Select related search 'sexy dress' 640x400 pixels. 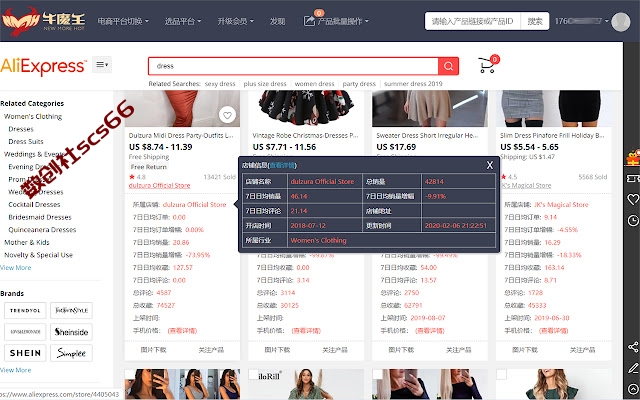point(220,84)
